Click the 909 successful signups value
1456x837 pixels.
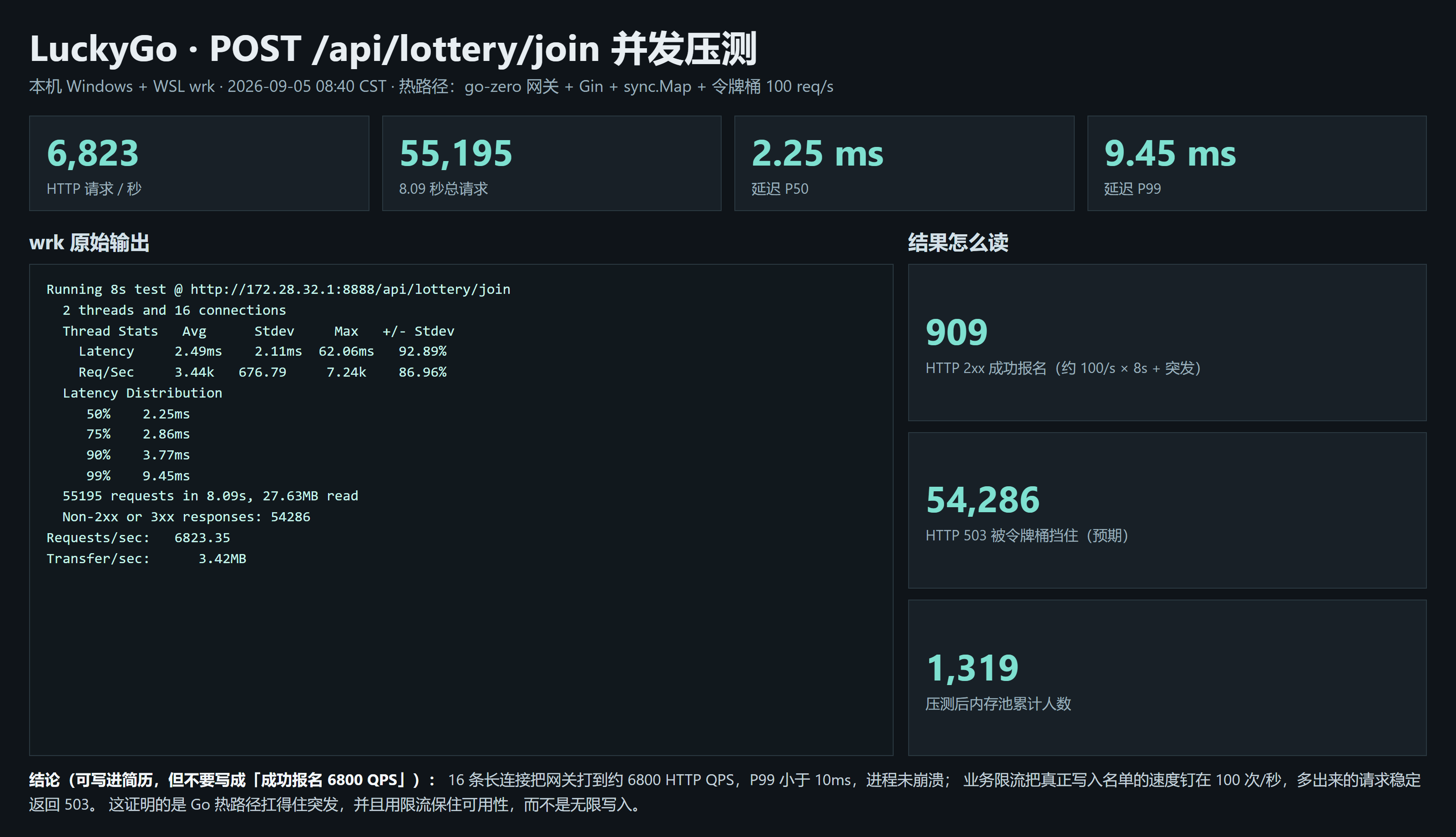point(956,332)
